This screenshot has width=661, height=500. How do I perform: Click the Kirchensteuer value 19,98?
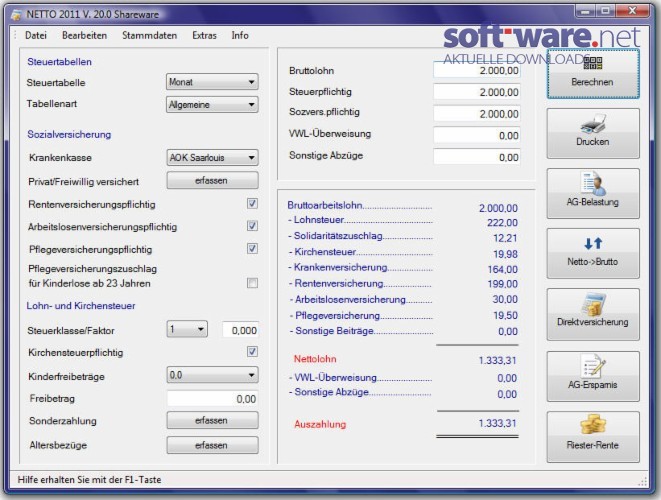[x=505, y=254]
